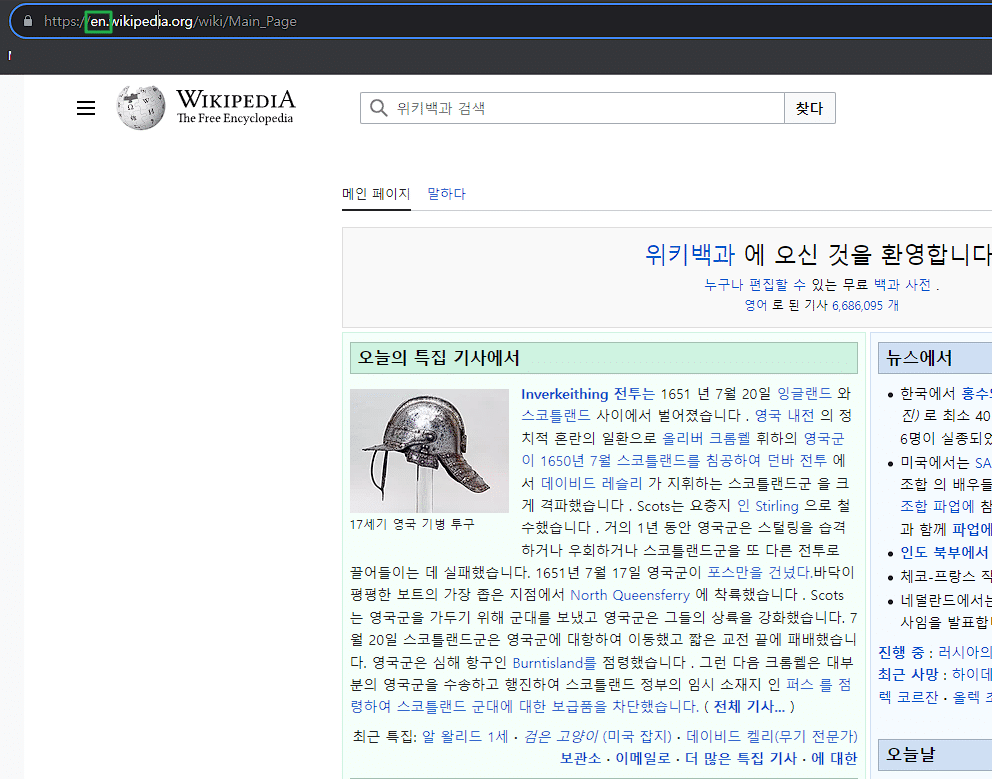Open the 이메일로 link
The width and height of the screenshot is (992, 779).
[643, 758]
